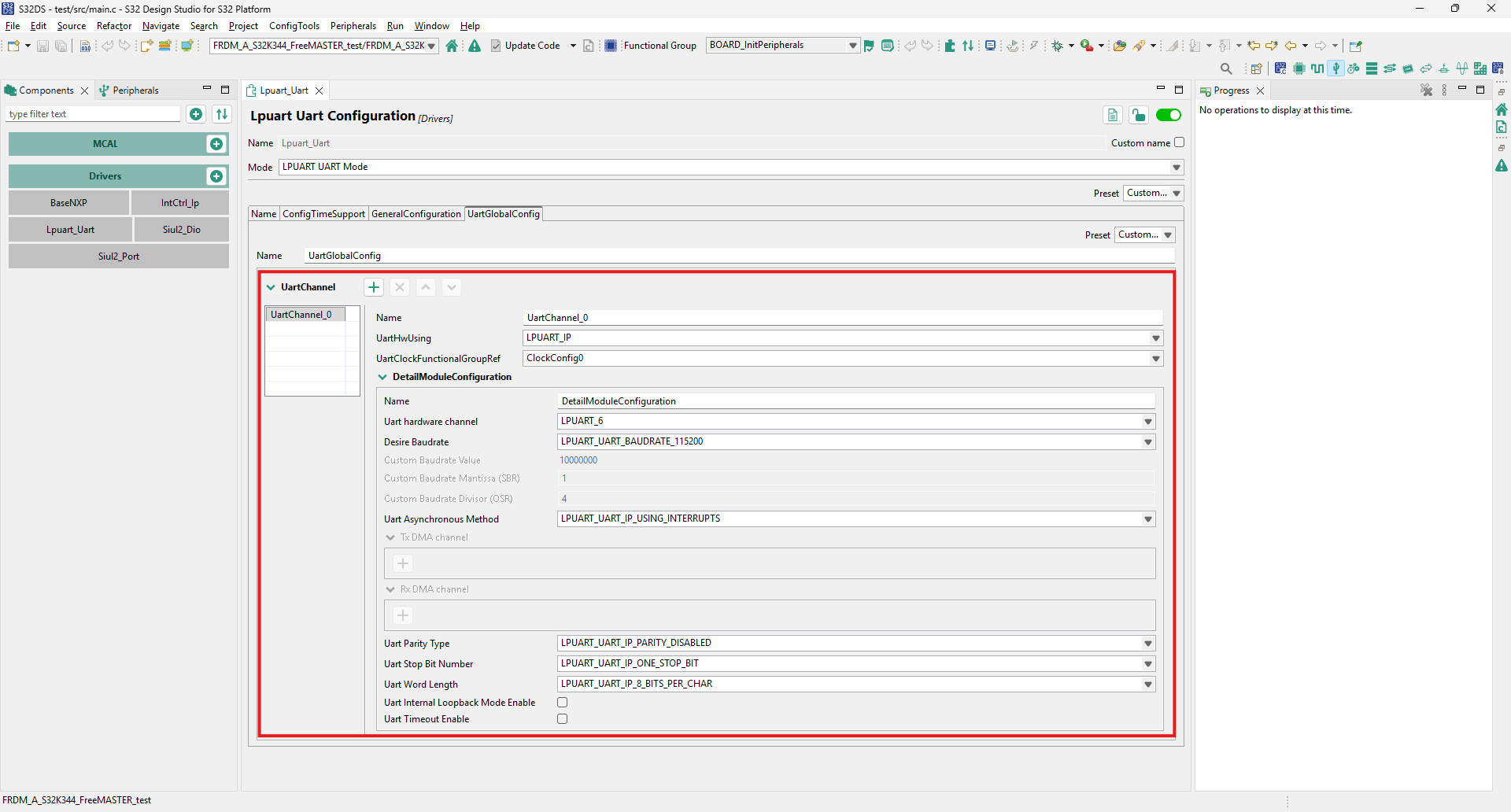Viewport: 1511px width, 812px height.
Task: Click the New file toolbar icon
Action: (13, 46)
